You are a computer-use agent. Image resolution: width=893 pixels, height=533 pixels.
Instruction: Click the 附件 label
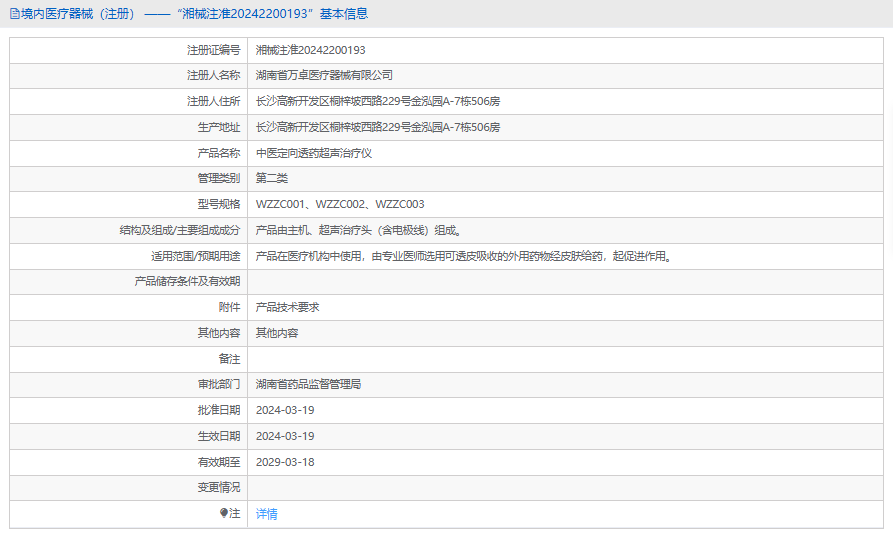coord(230,308)
